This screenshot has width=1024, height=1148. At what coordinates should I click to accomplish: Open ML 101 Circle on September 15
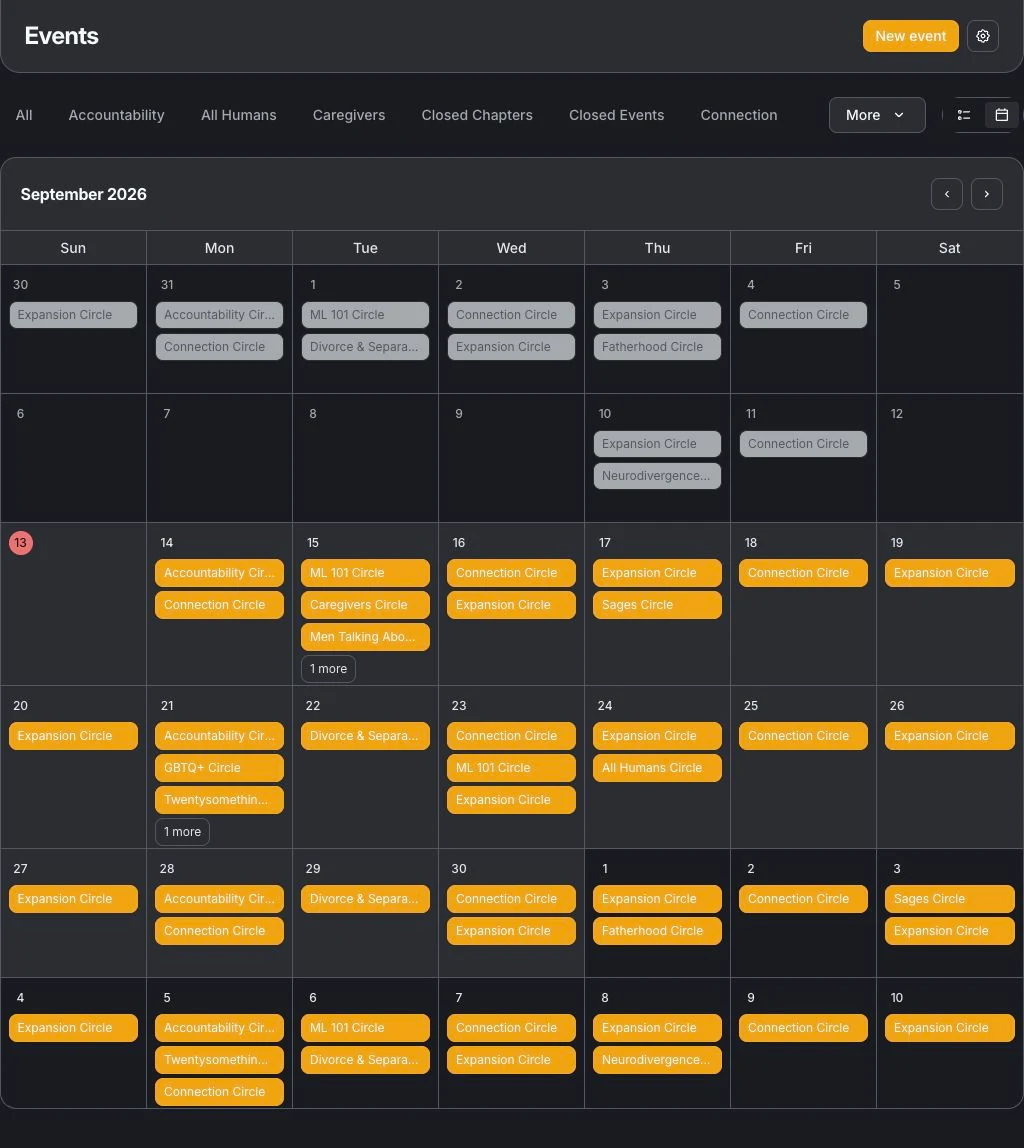[365, 573]
